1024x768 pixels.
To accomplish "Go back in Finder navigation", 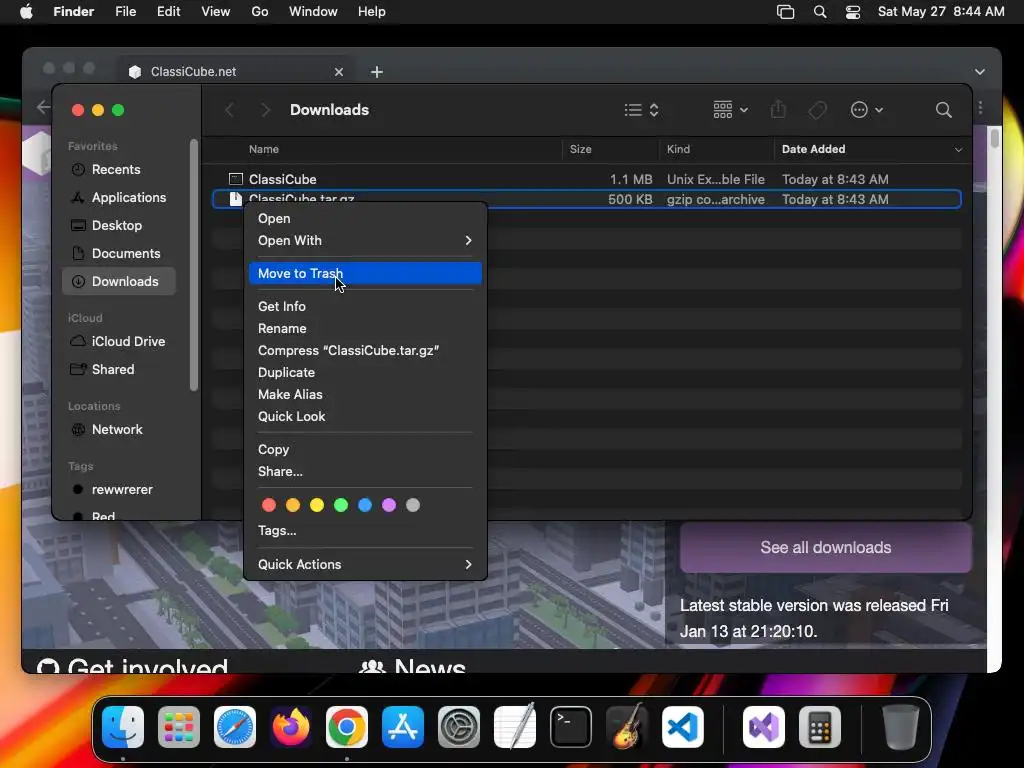I will click(229, 110).
